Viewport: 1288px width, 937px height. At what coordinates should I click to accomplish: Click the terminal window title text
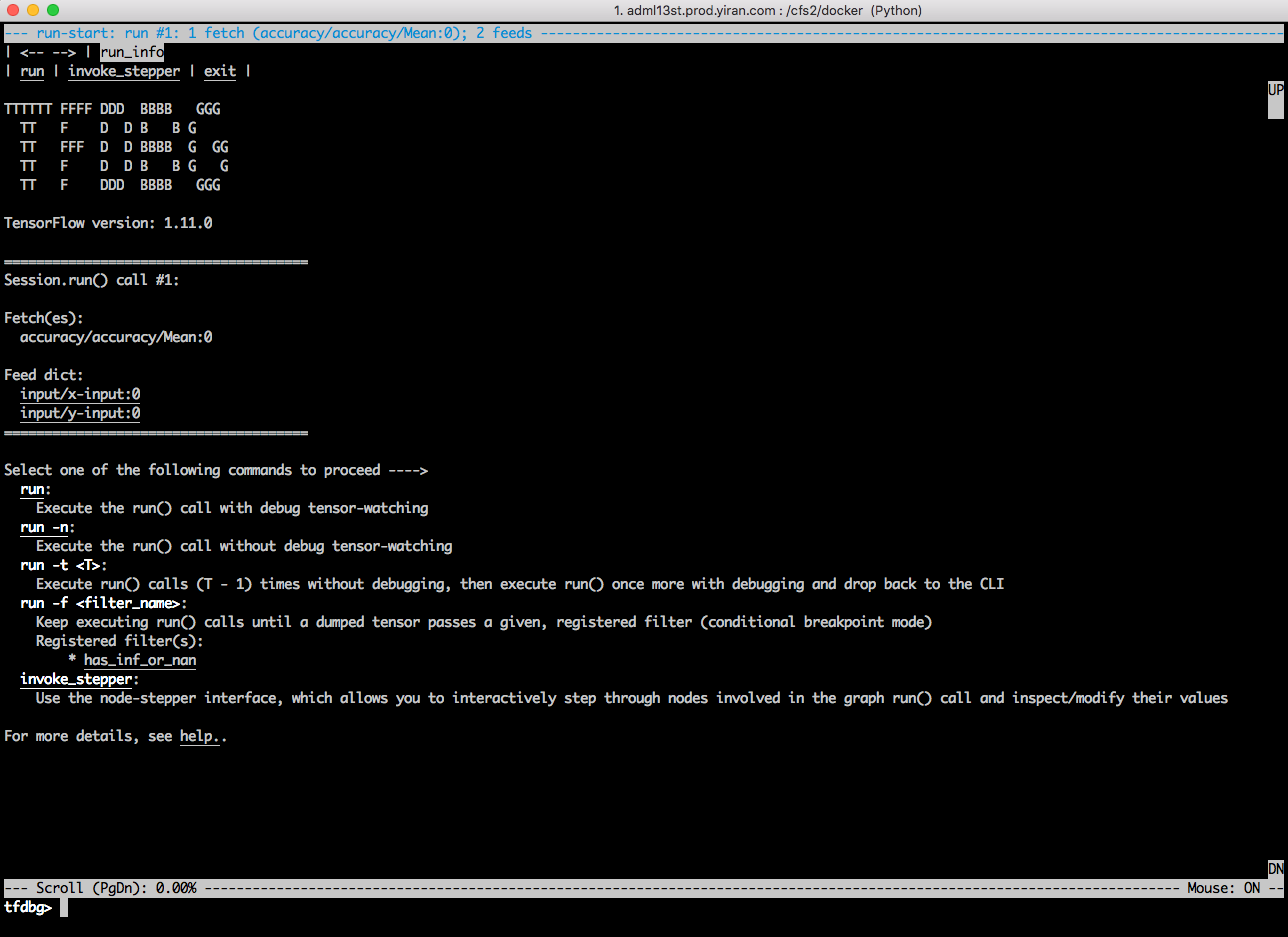[768, 10]
